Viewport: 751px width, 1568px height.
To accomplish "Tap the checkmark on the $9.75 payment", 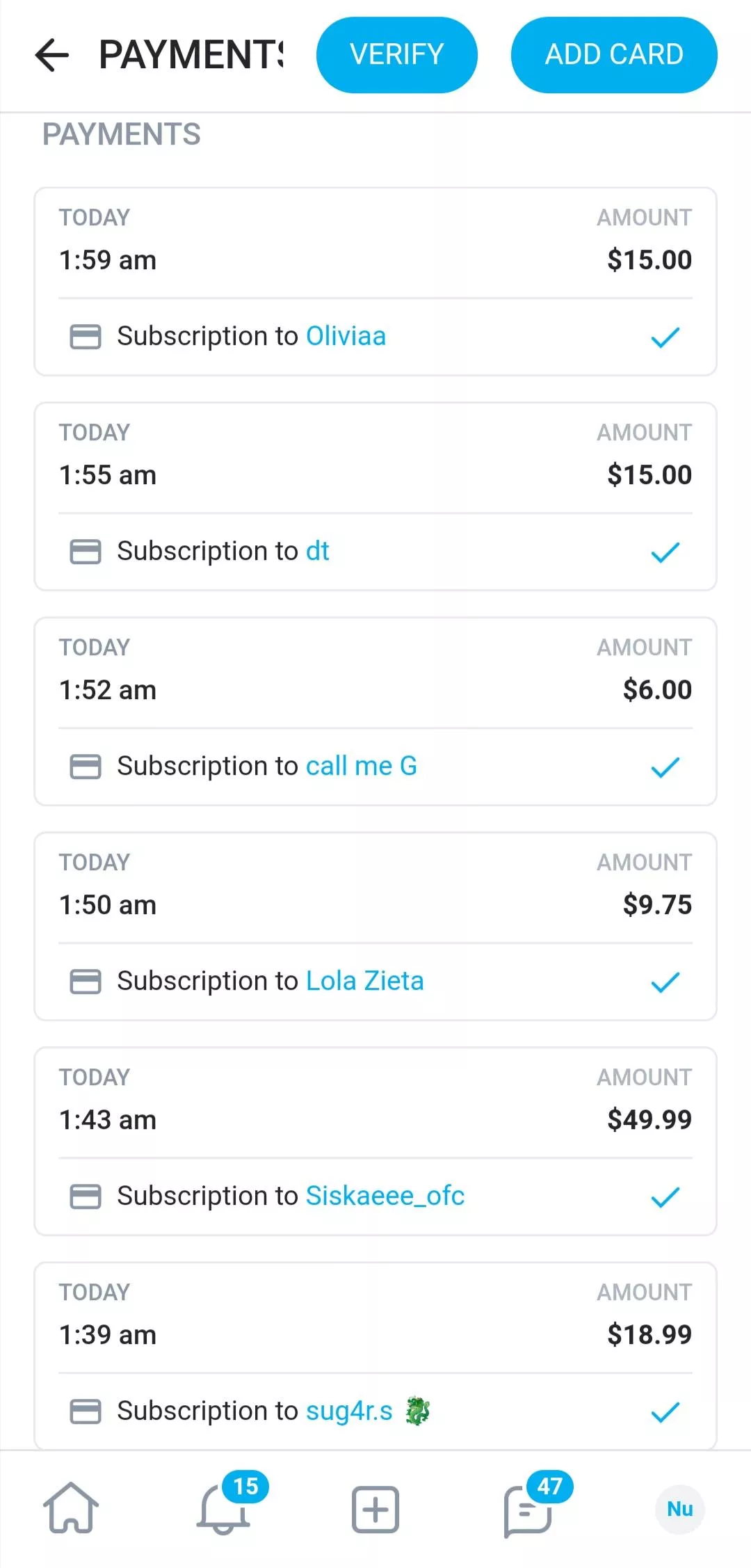I will tap(665, 982).
